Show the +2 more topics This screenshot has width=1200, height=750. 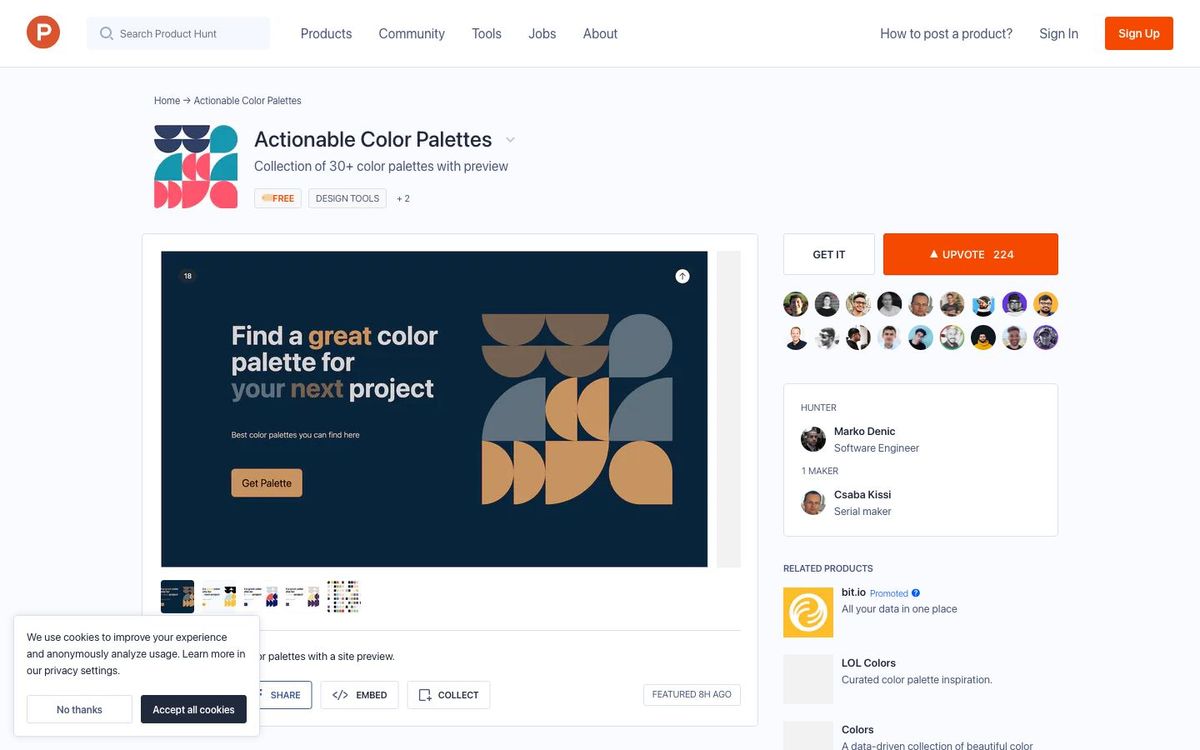(403, 198)
